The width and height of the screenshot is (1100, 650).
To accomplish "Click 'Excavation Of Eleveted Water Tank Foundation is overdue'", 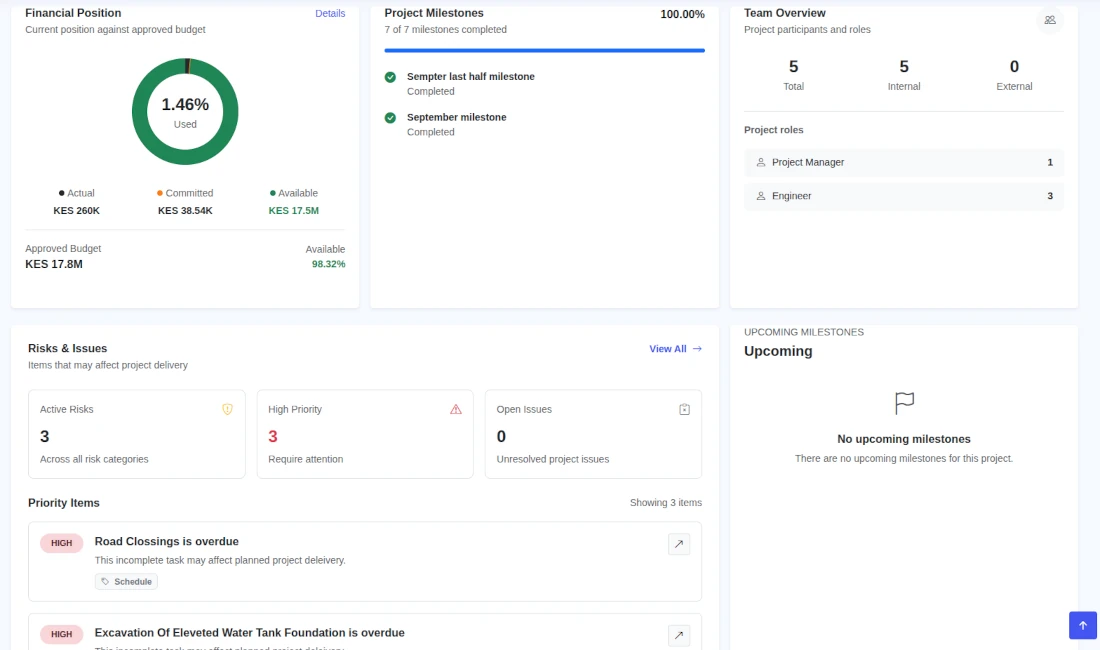I will tap(250, 632).
